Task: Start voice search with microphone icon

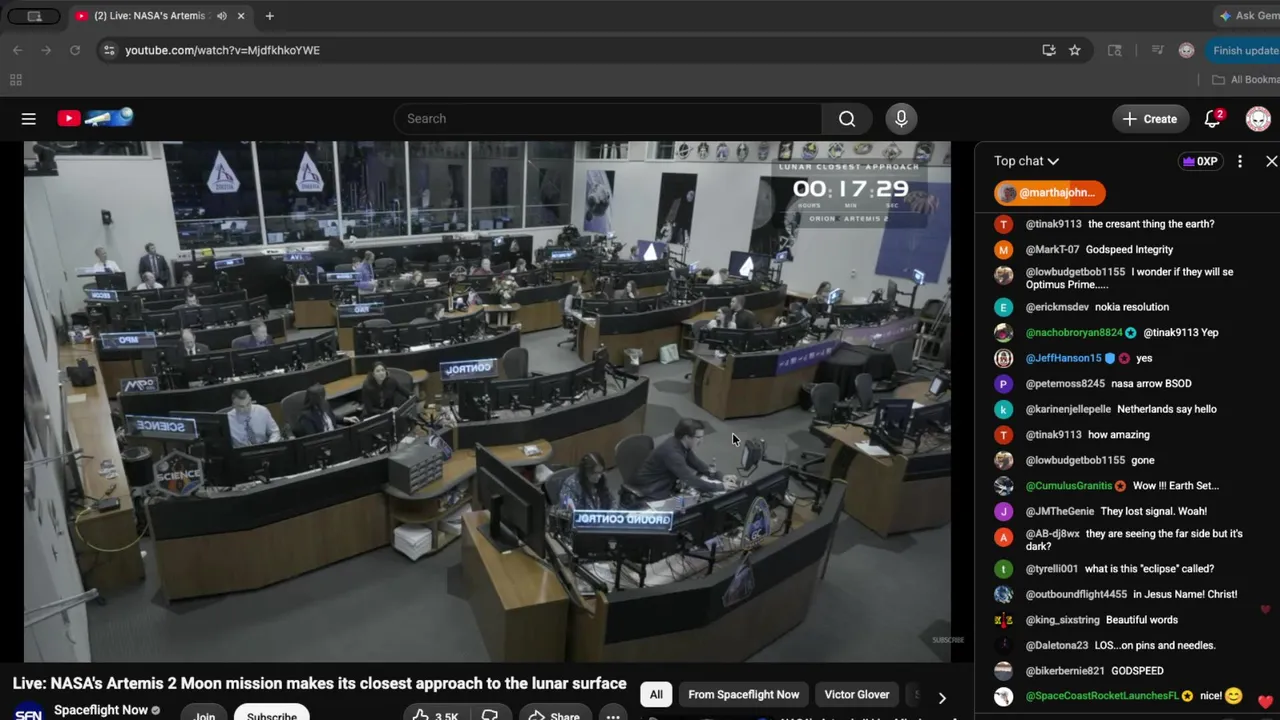Action: (x=901, y=119)
